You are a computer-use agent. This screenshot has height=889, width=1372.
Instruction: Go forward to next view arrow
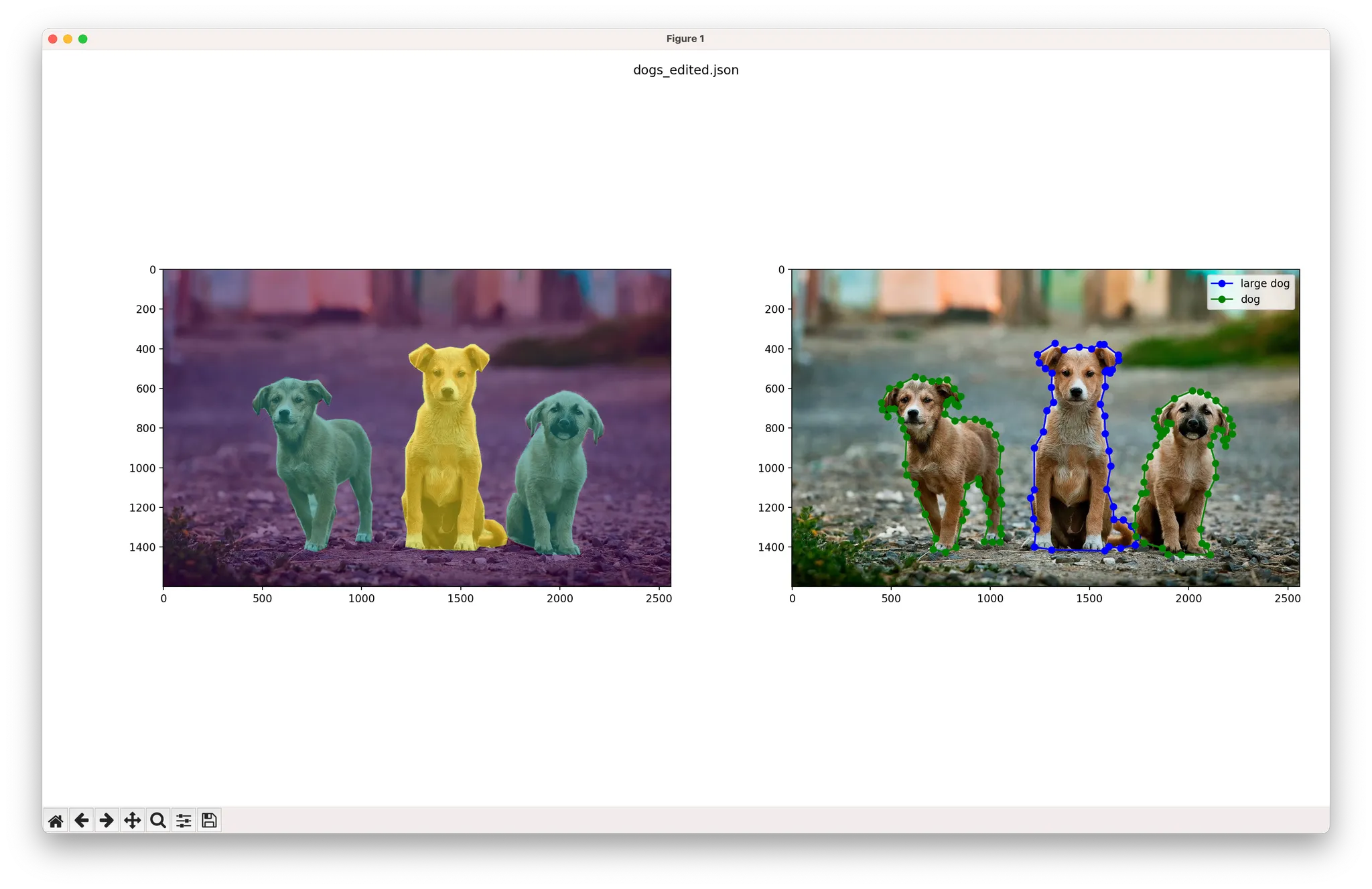(x=107, y=821)
